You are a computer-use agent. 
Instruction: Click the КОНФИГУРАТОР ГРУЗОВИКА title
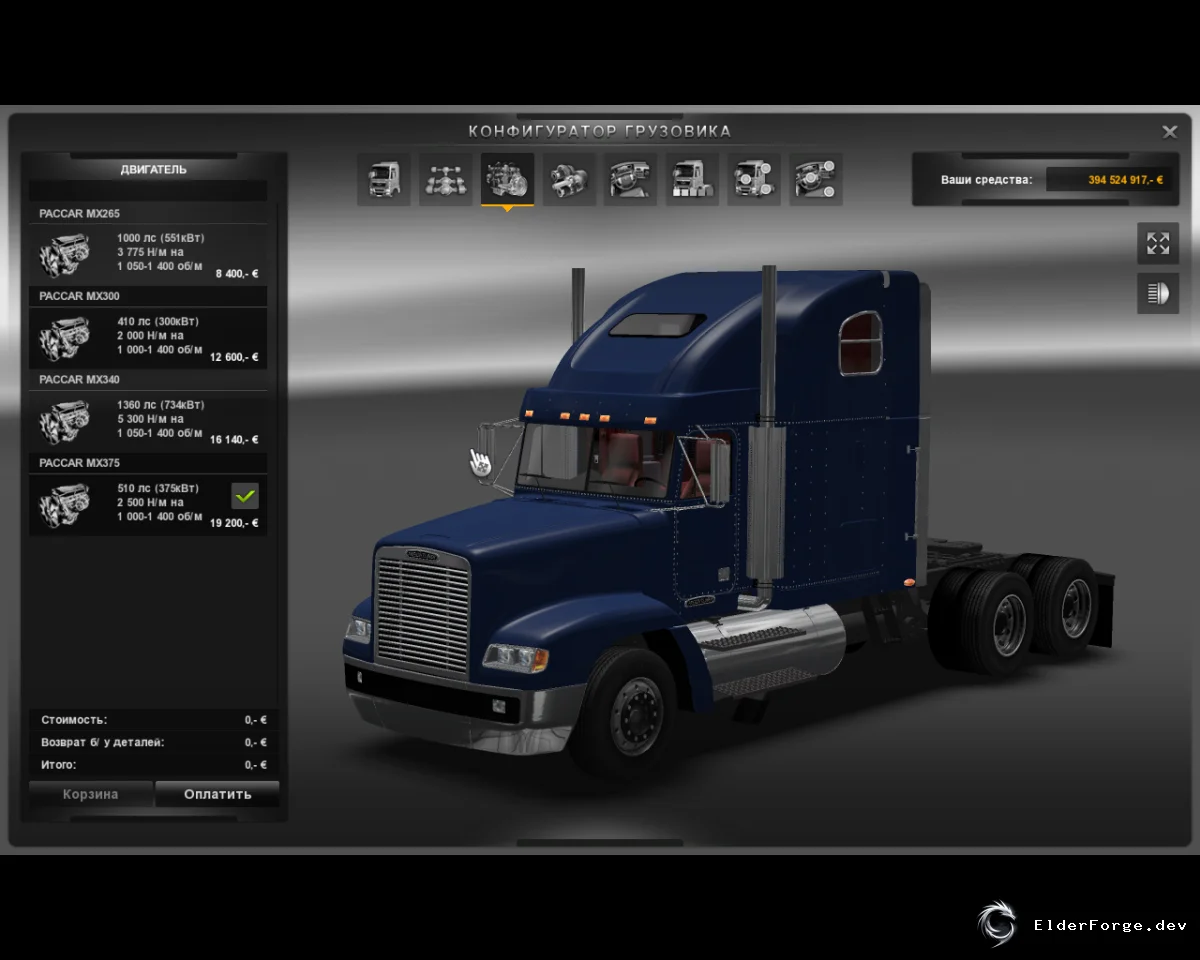pos(600,131)
